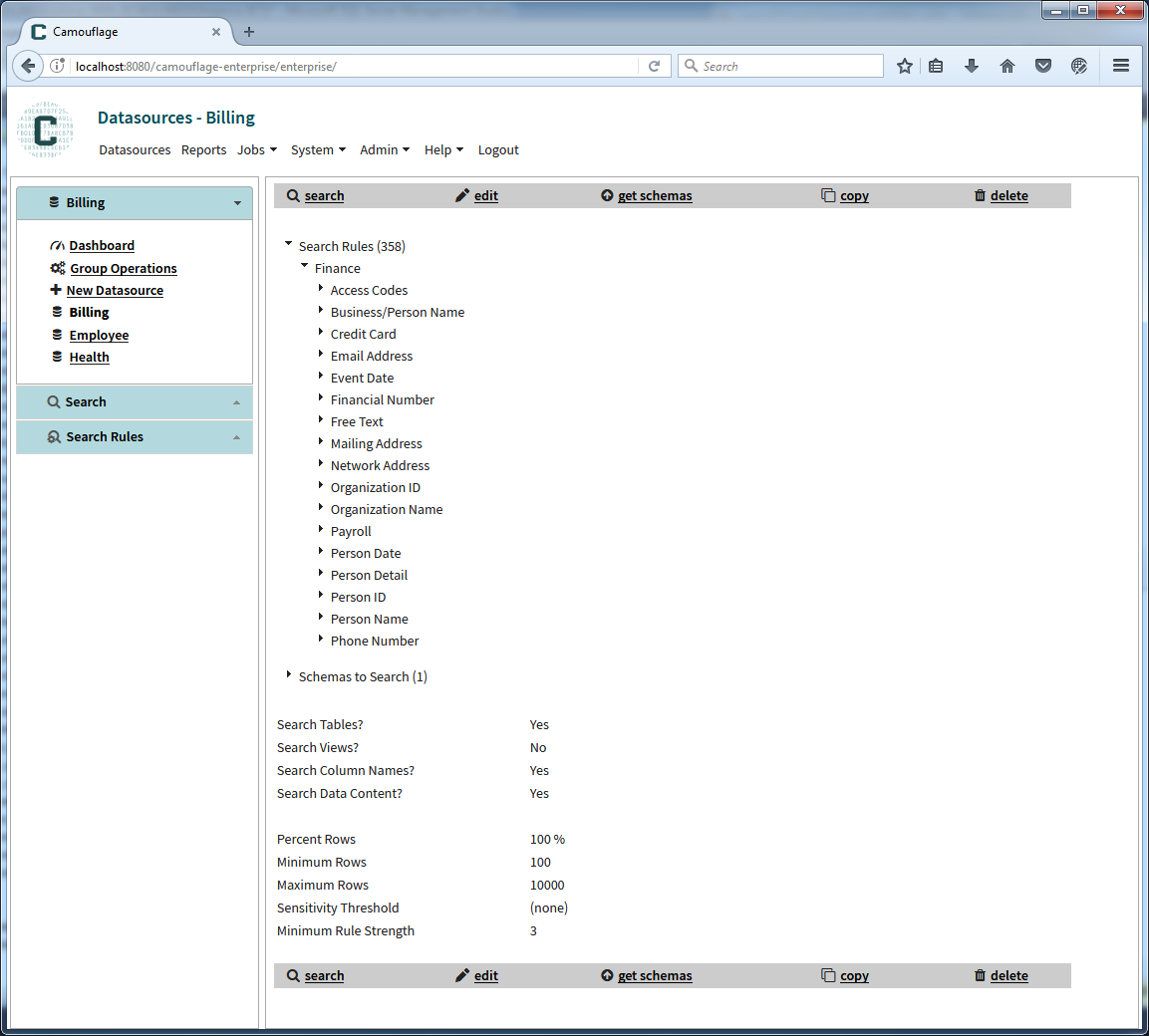Select the pencil edit icon
This screenshot has height=1036, width=1149.
pos(461,195)
